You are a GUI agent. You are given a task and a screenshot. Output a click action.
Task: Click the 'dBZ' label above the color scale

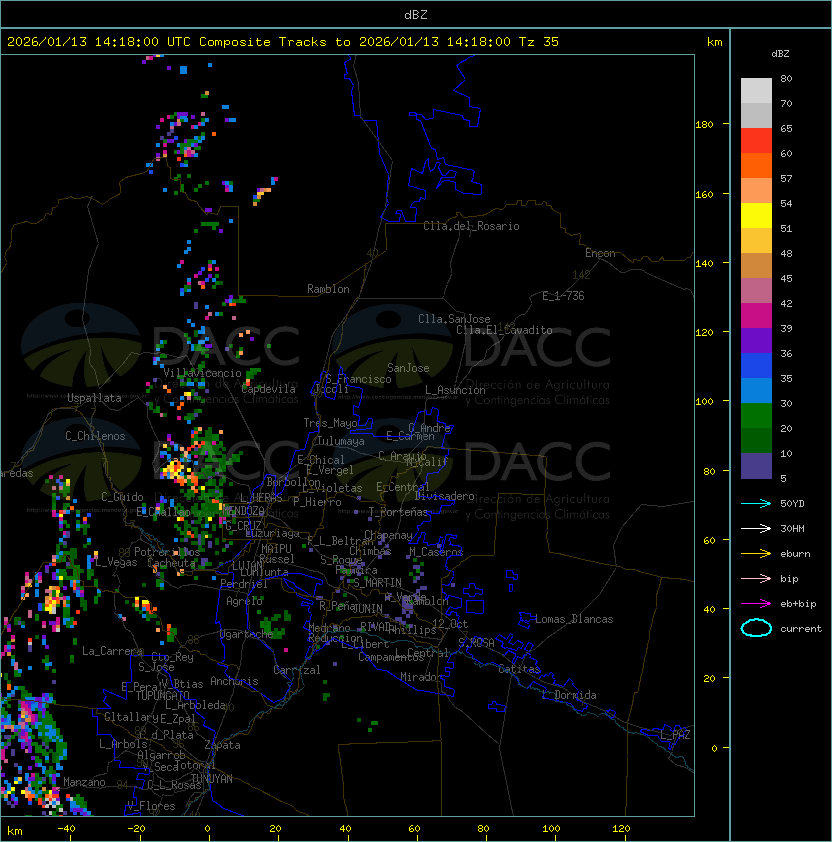[780, 54]
